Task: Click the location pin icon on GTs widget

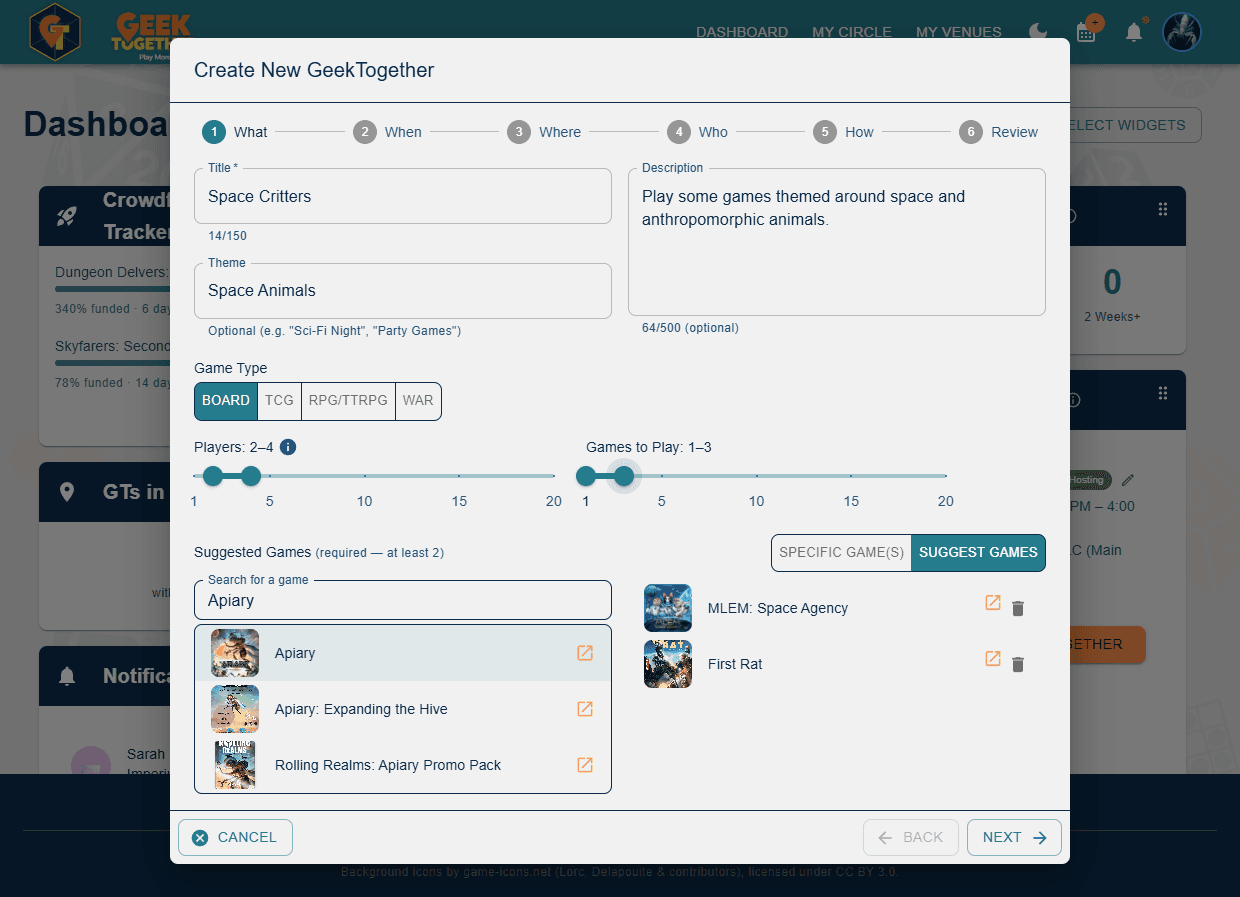Action: (x=67, y=492)
